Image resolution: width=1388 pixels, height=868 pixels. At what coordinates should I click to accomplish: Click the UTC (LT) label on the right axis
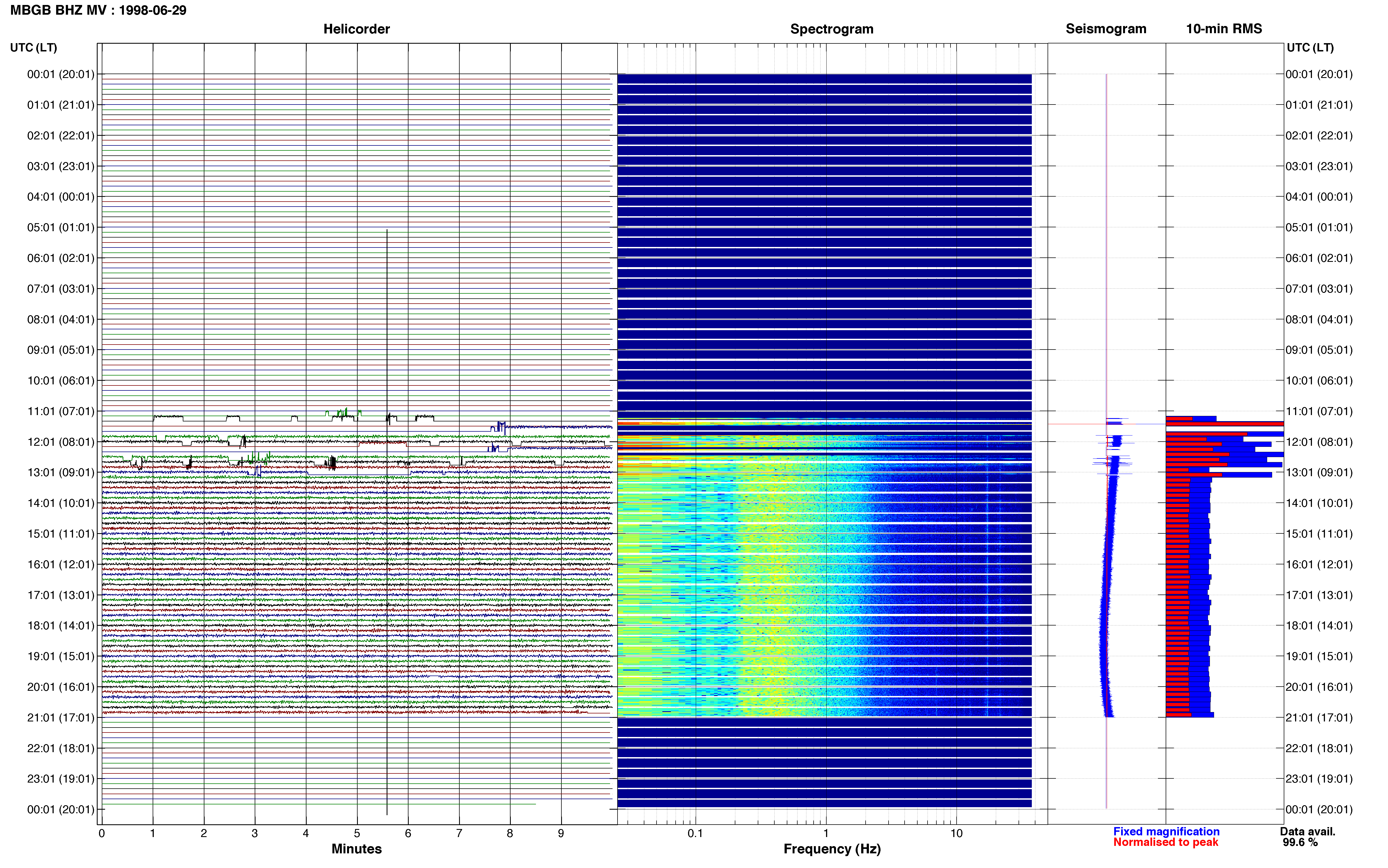pos(1311,47)
